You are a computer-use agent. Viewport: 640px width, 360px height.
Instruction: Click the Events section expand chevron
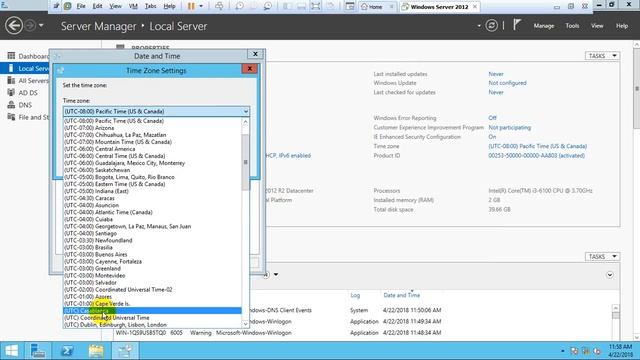click(610, 275)
